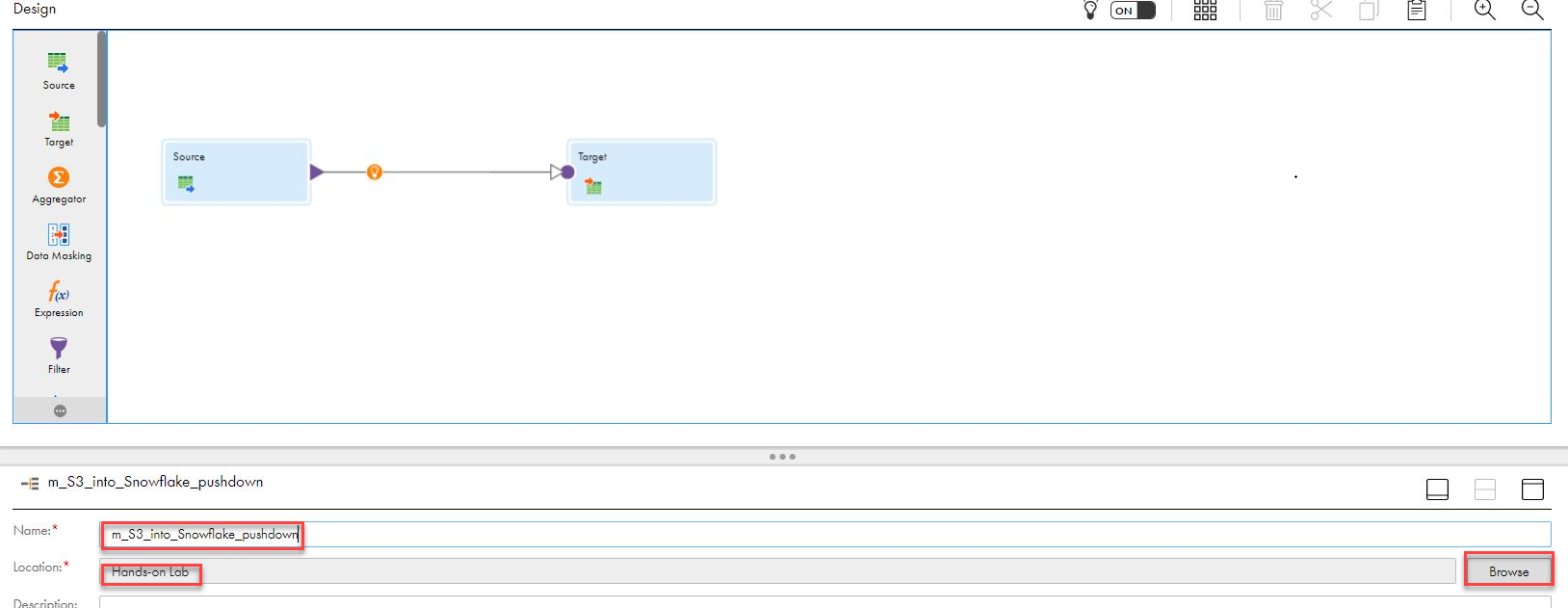Click the Zoom Out magnifier icon
Image resolution: width=1568 pixels, height=608 pixels.
tap(1531, 11)
